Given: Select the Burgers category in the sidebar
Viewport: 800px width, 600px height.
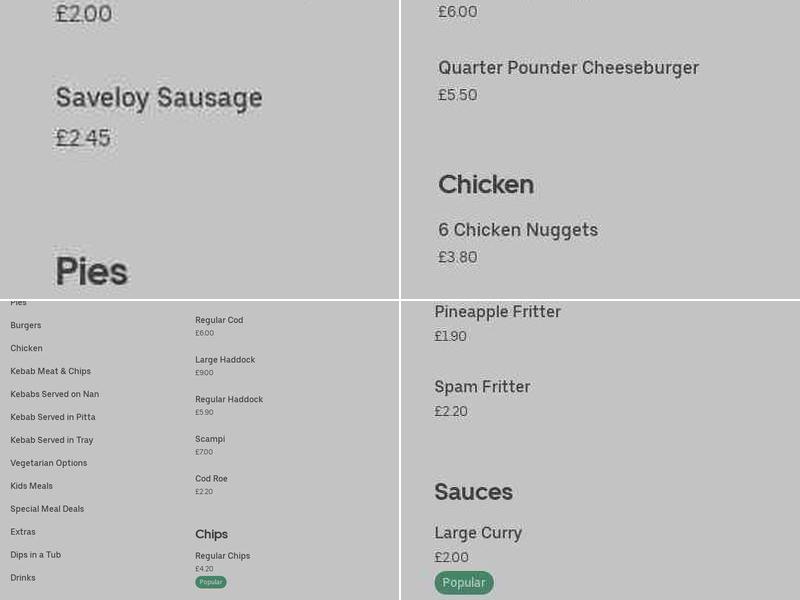Looking at the screenshot, I should coord(25,325).
